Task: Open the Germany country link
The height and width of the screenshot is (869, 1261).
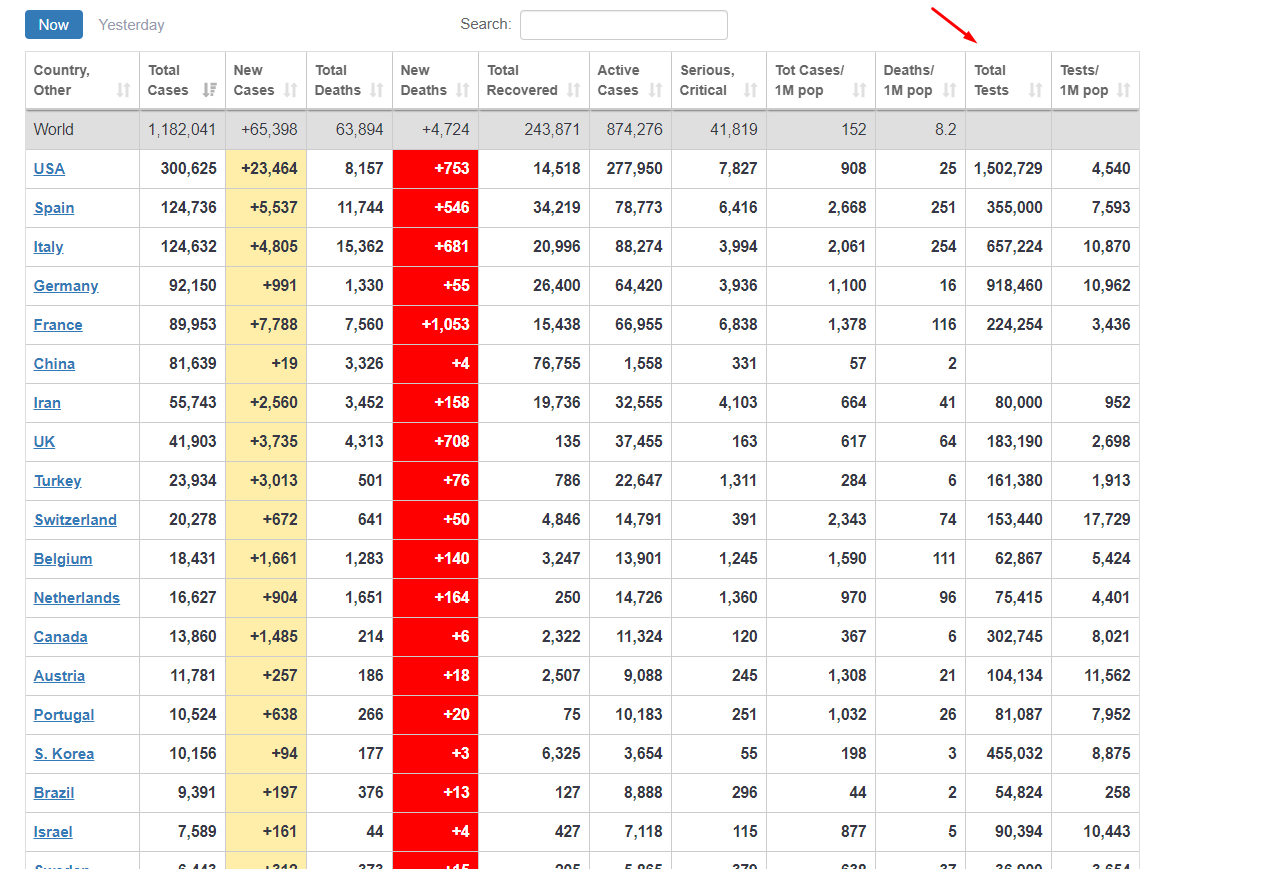Action: pyautogui.click(x=66, y=285)
